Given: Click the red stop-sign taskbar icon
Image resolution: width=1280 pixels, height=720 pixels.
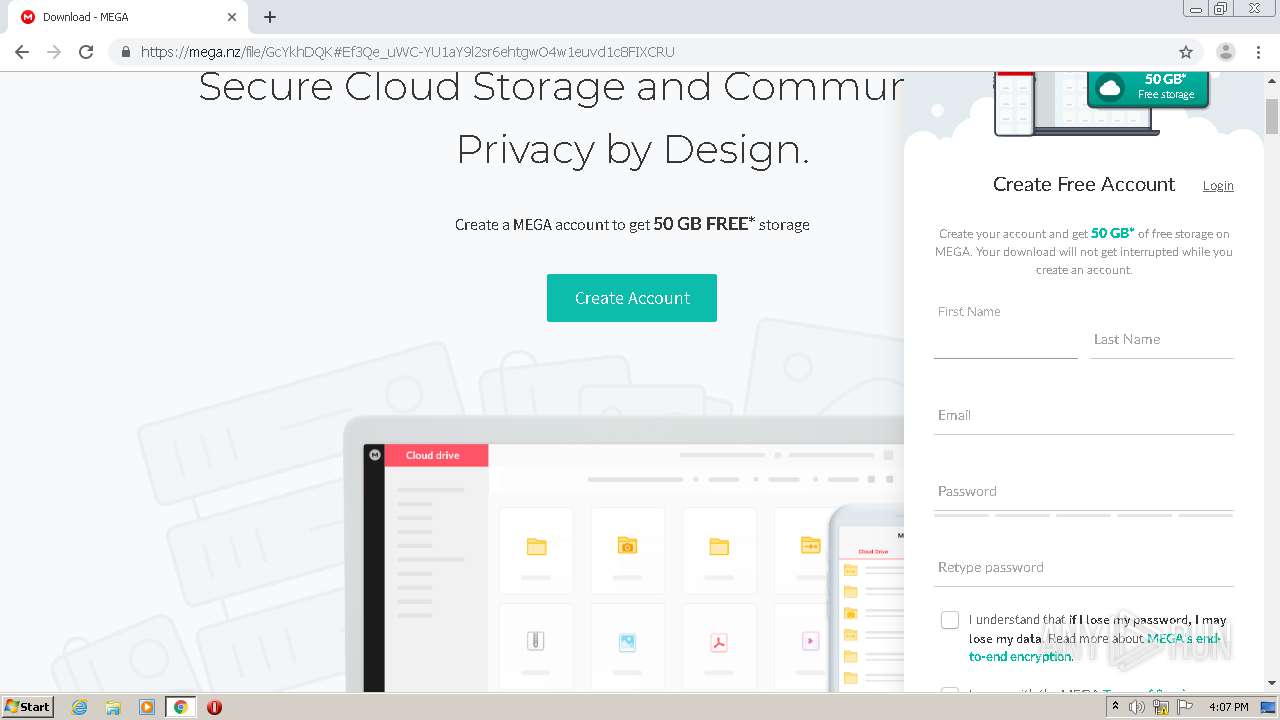Looking at the screenshot, I should [214, 707].
